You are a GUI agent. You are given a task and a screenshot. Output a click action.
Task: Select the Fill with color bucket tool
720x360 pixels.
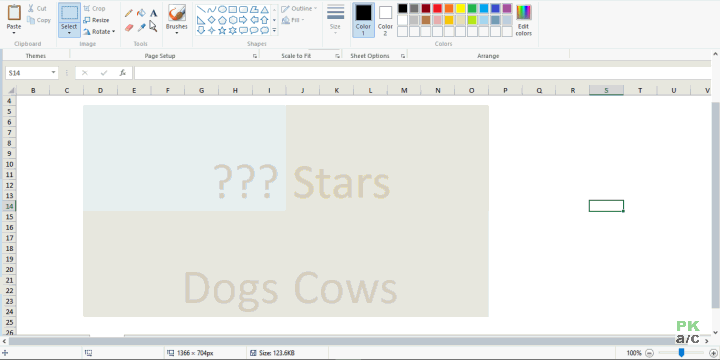[141, 13]
